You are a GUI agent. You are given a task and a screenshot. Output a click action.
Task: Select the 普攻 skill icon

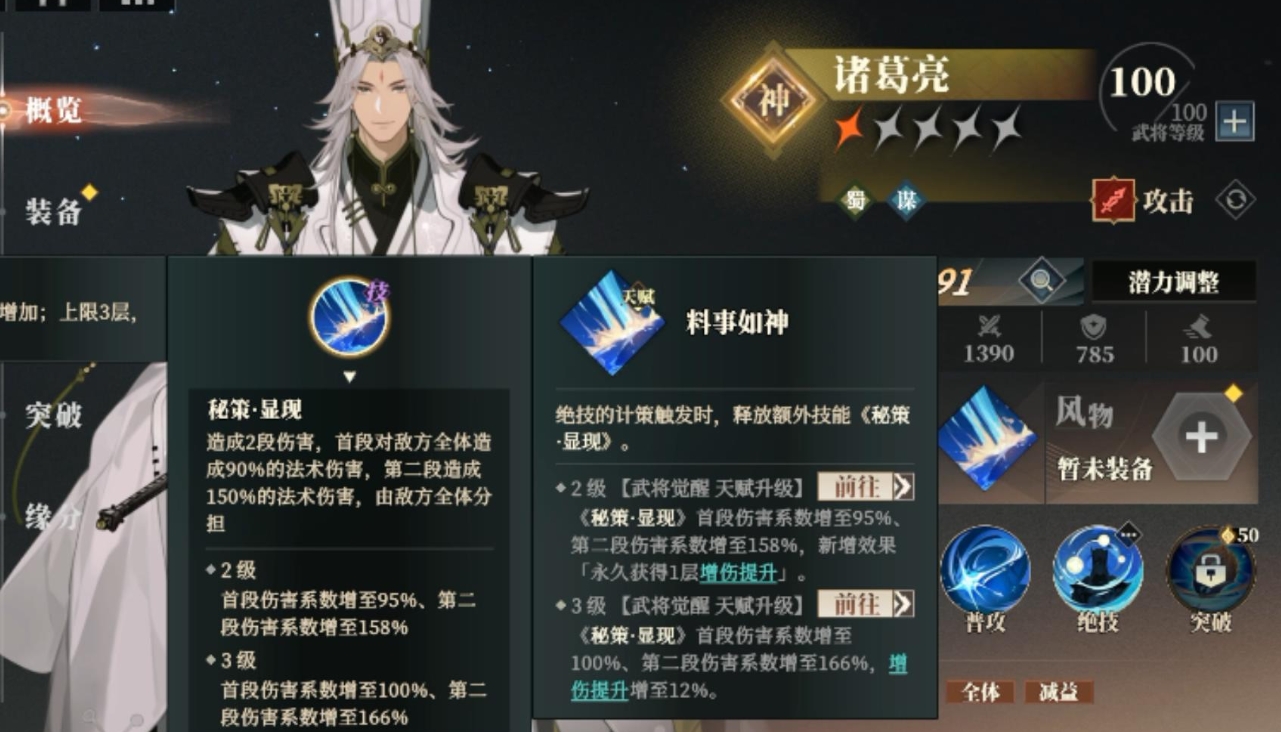coord(985,570)
